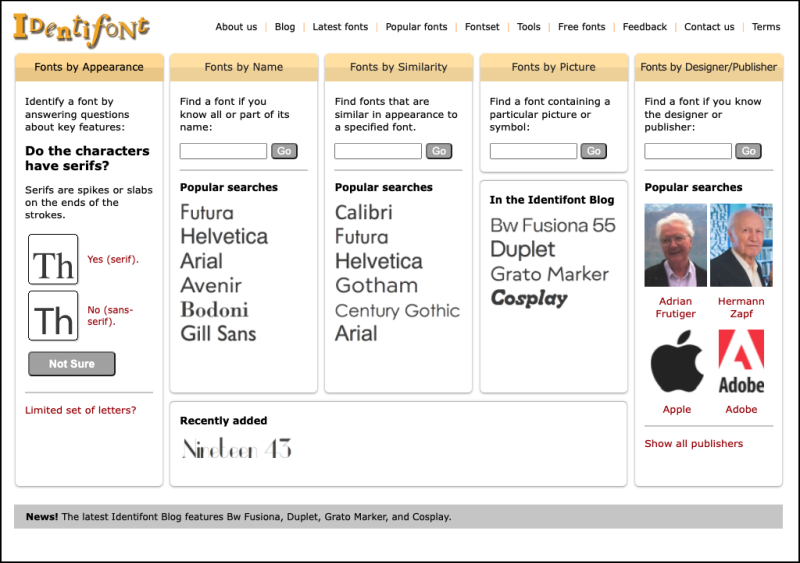Open Gotham in similarity popular searches
800x563 pixels.
[377, 285]
